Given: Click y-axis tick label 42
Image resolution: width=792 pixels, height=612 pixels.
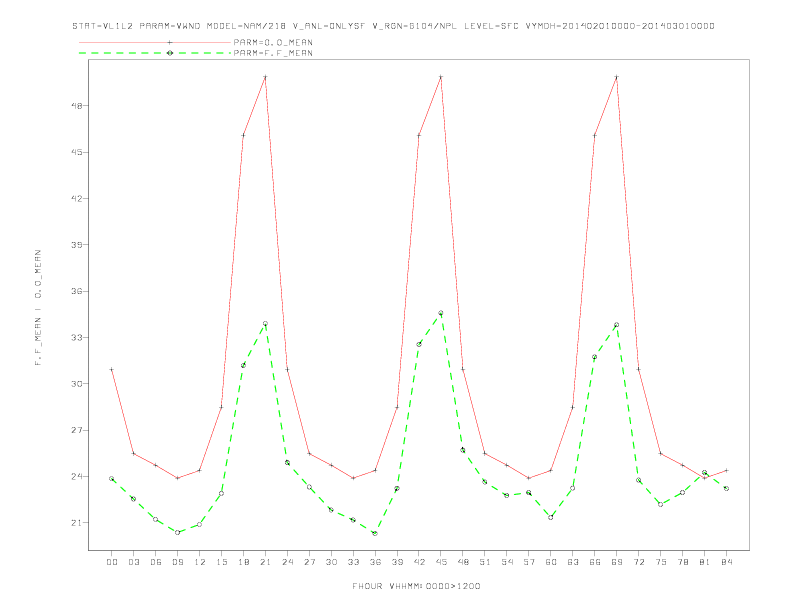Looking at the screenshot, I should (77, 198).
